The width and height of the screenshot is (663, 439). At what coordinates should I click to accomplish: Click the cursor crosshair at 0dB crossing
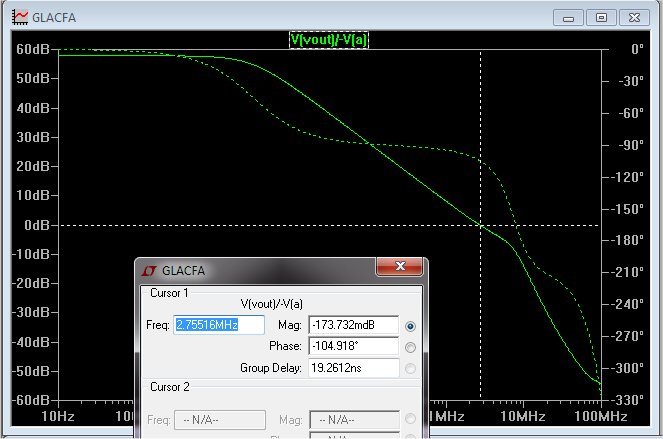(481, 225)
